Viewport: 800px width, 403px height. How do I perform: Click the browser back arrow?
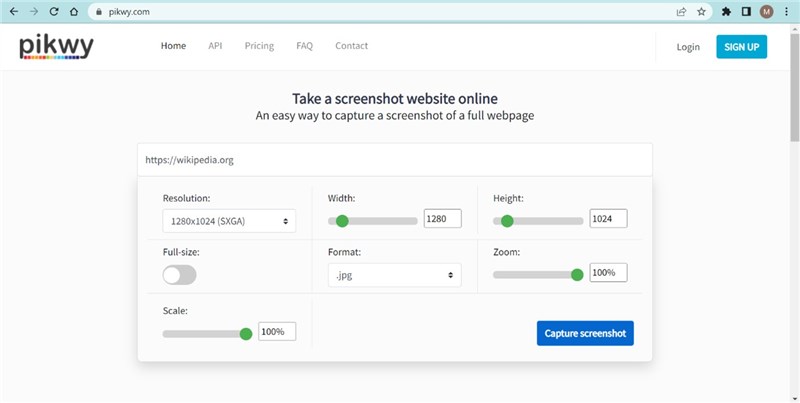pyautogui.click(x=14, y=11)
